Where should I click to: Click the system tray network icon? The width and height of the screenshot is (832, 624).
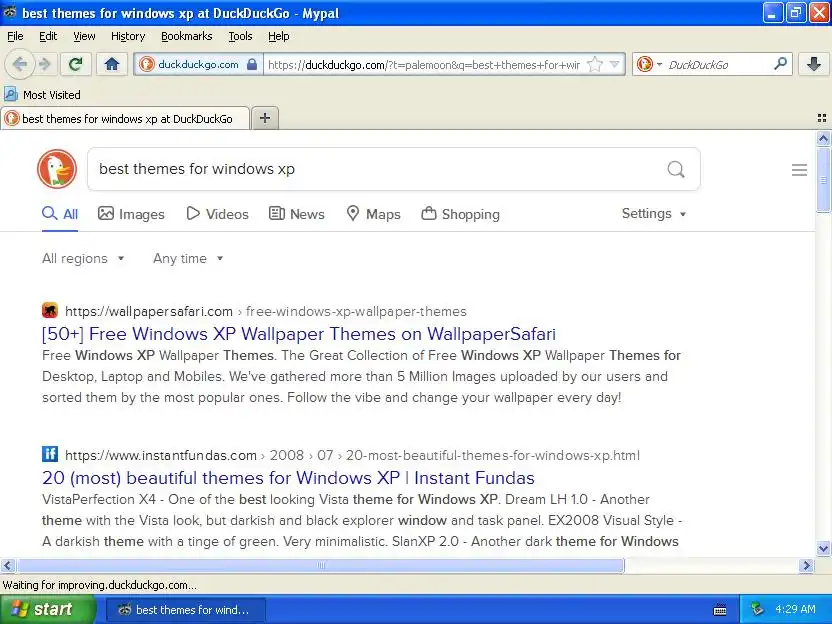click(x=757, y=609)
